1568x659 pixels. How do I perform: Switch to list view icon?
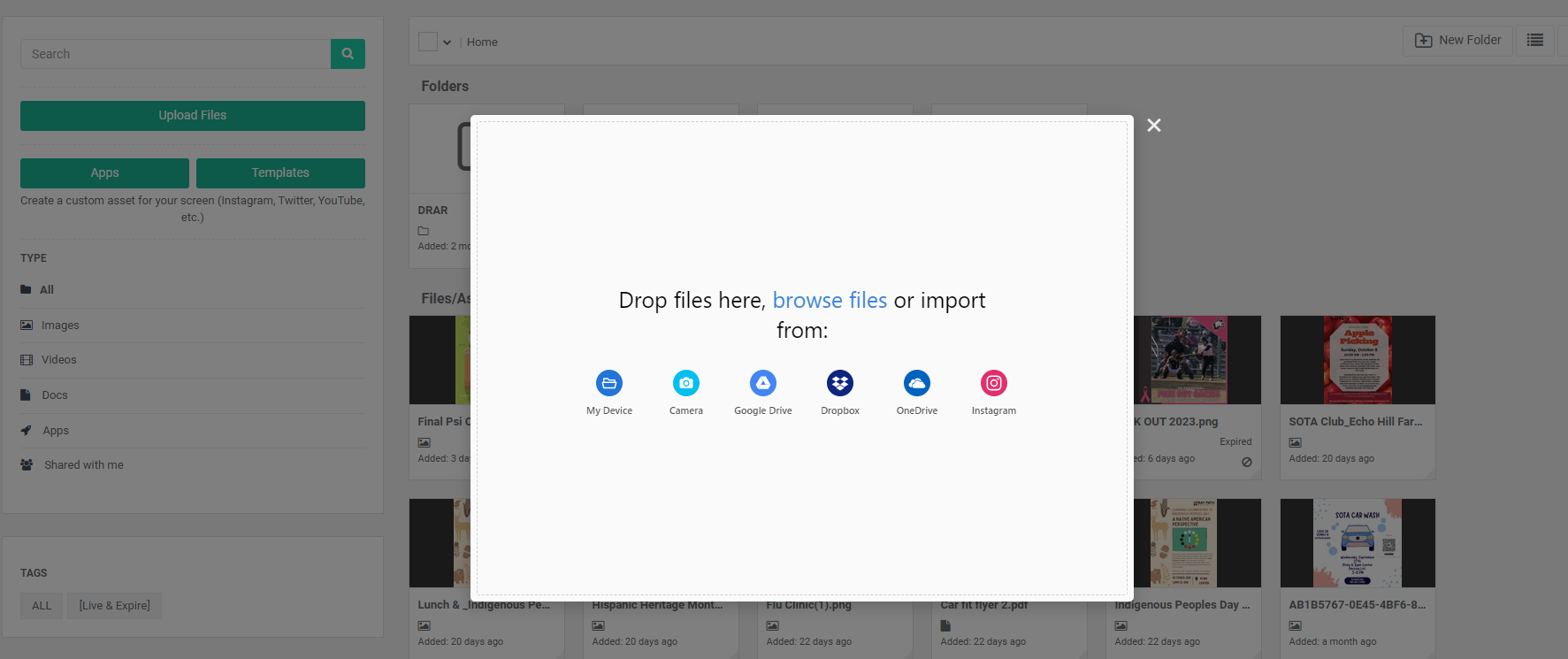[1535, 41]
